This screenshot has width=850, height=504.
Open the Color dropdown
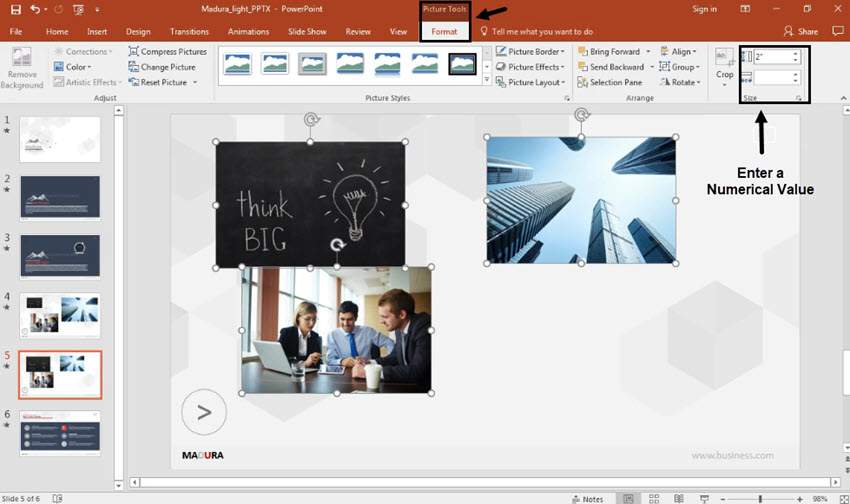coord(73,67)
